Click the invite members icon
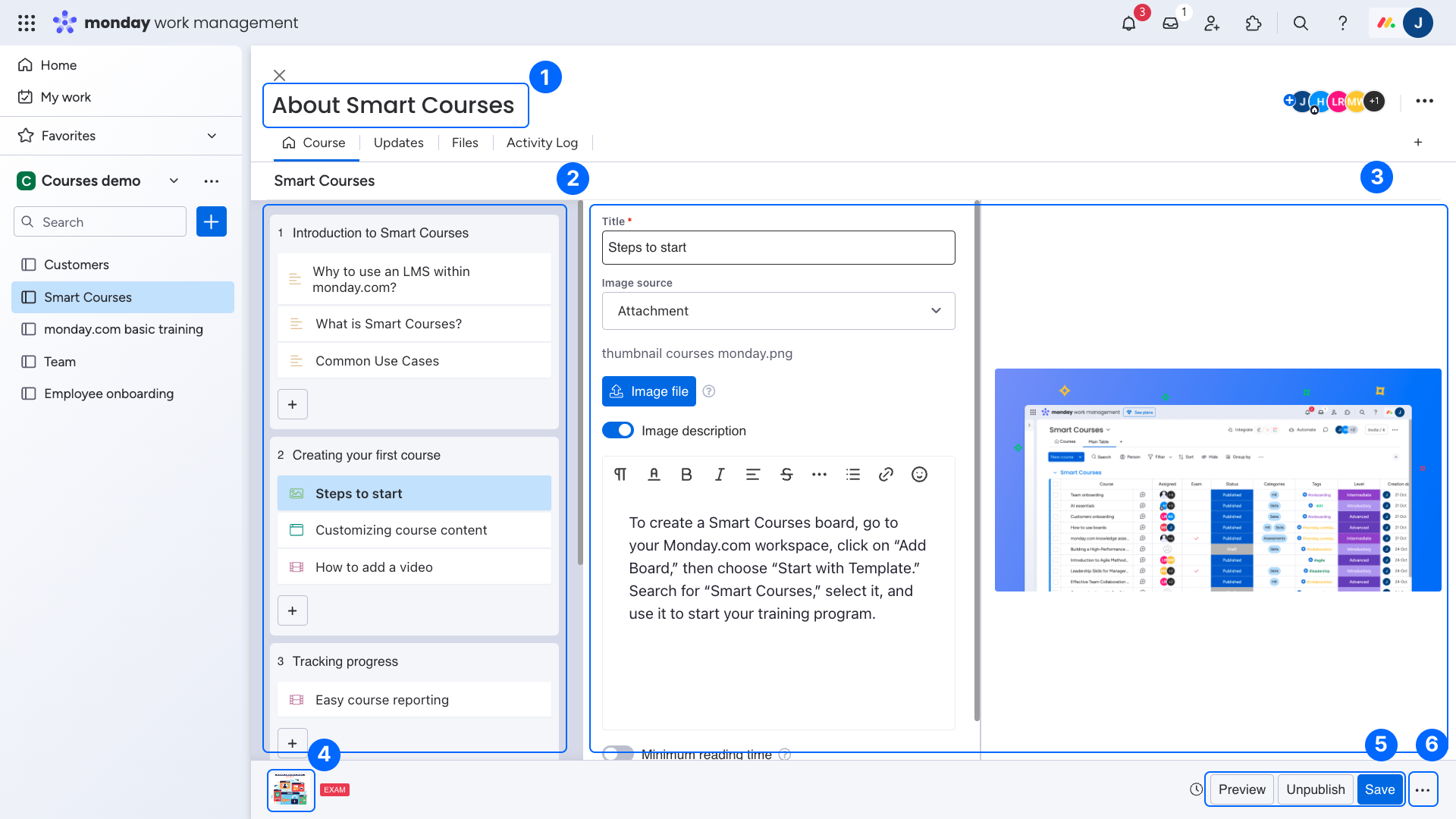Screen dimensions: 1456x819 (x=1212, y=23)
